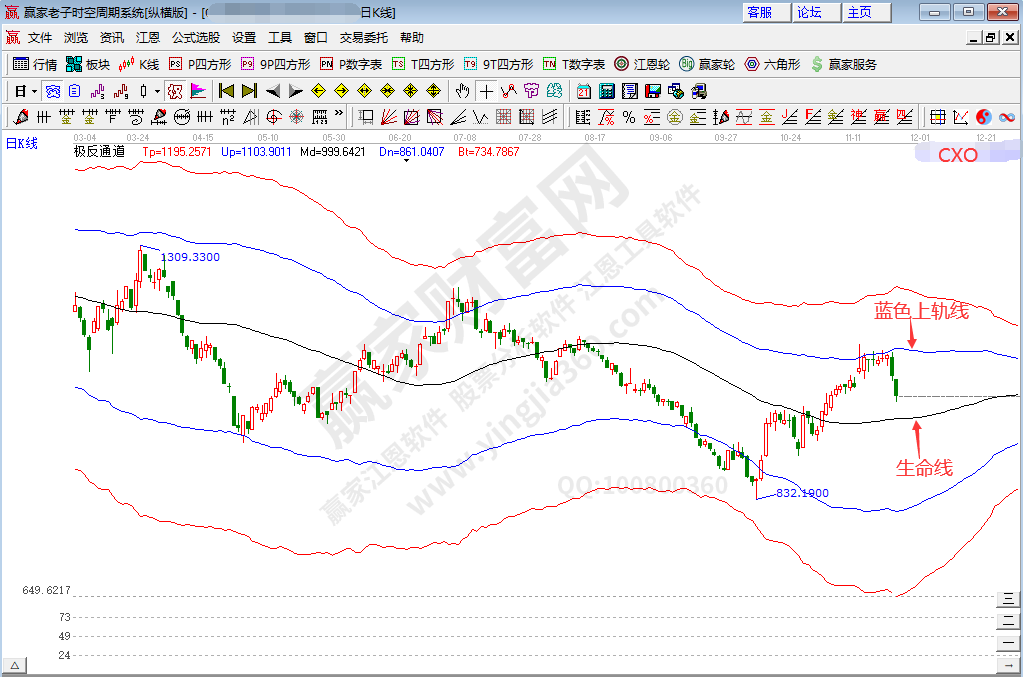The height and width of the screenshot is (677, 1023).
Task: Expand the 日 period dropdown arrow
Action: pyautogui.click(x=33, y=91)
